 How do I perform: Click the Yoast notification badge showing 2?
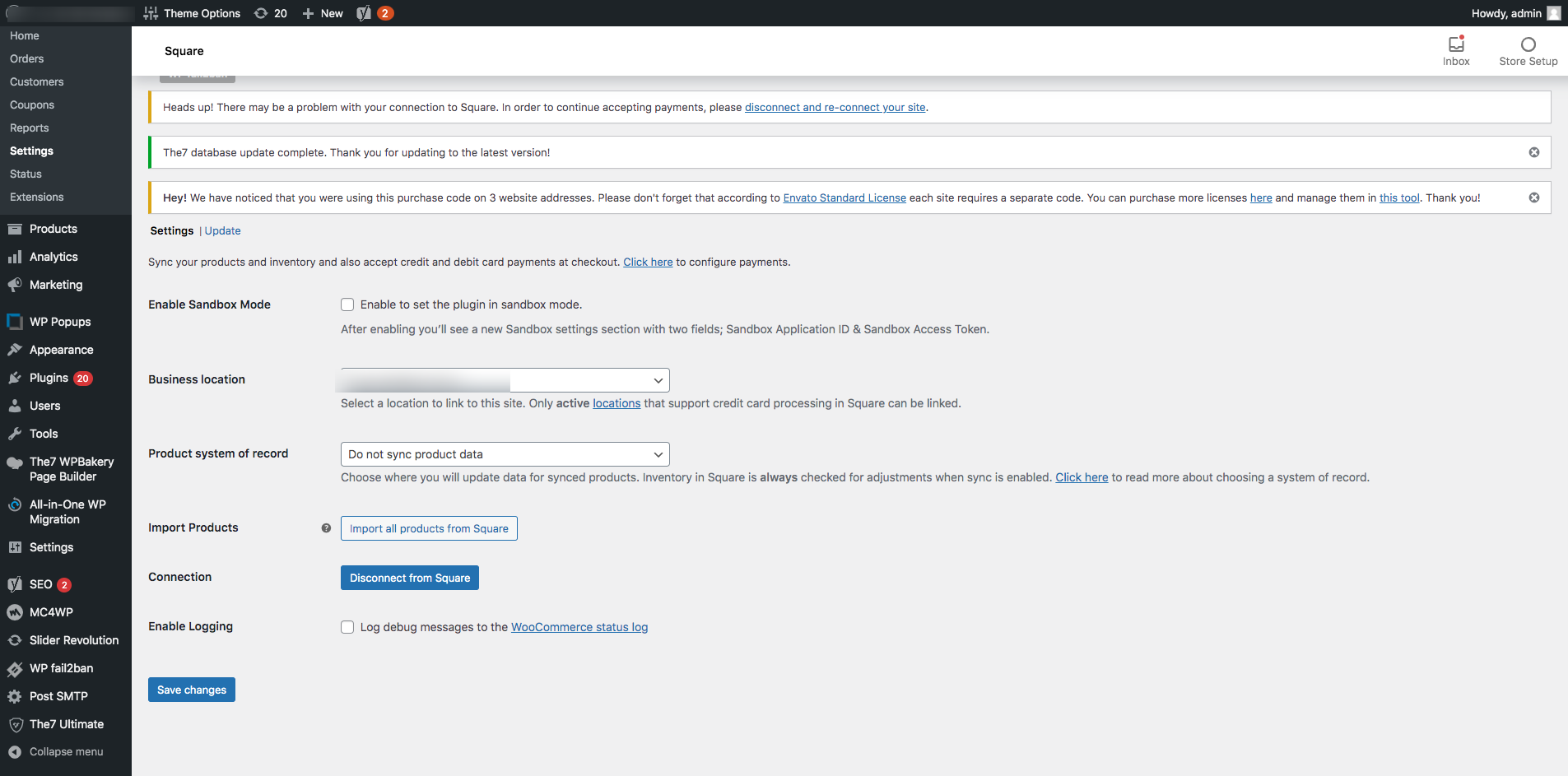point(384,13)
